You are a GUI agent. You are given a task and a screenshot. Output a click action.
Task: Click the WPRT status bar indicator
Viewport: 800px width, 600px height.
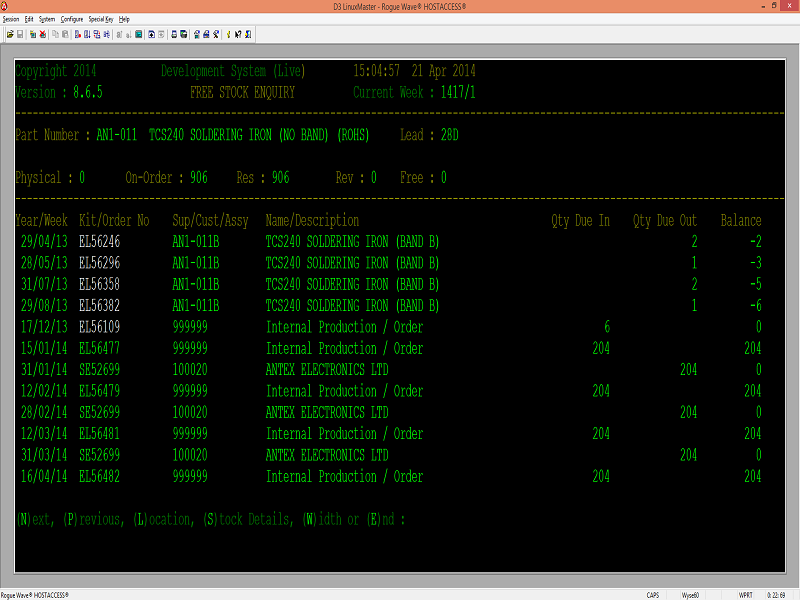tap(745, 595)
